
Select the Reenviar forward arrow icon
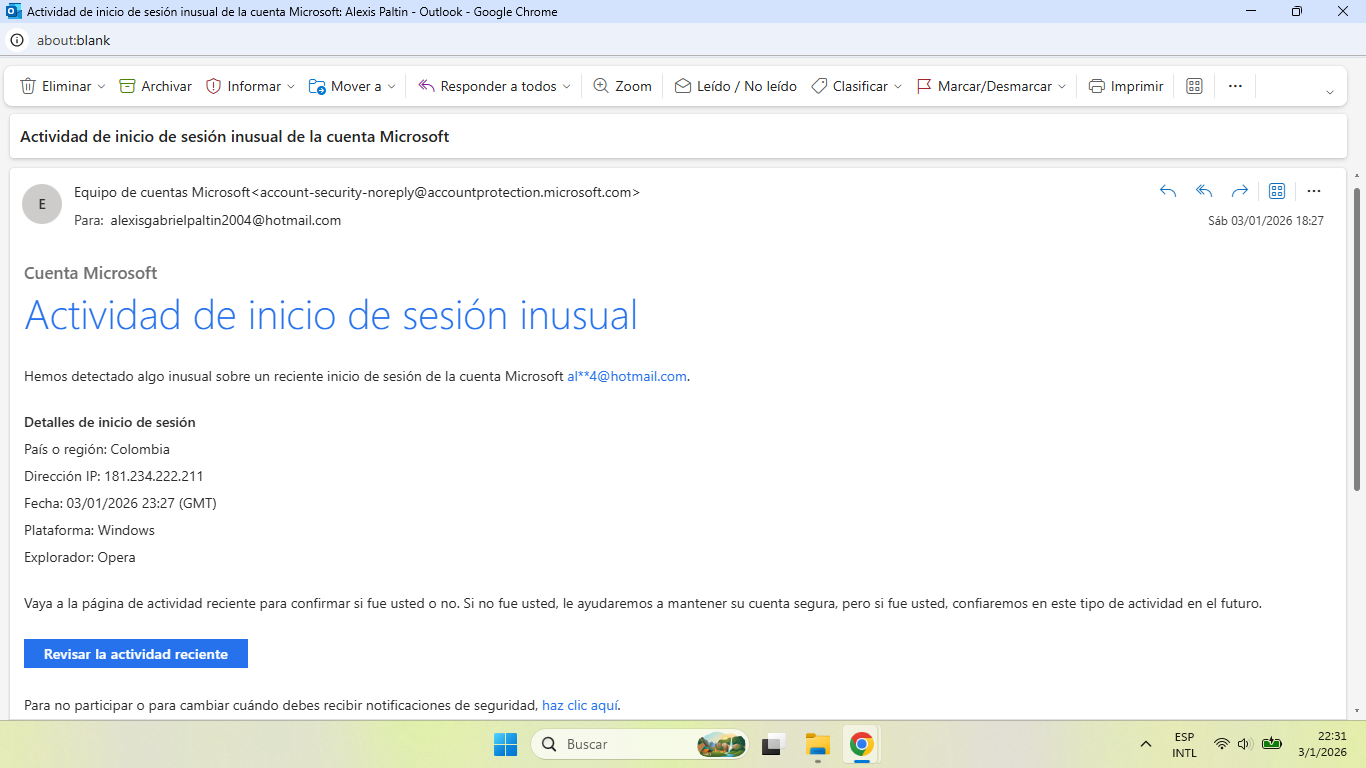(x=1240, y=190)
